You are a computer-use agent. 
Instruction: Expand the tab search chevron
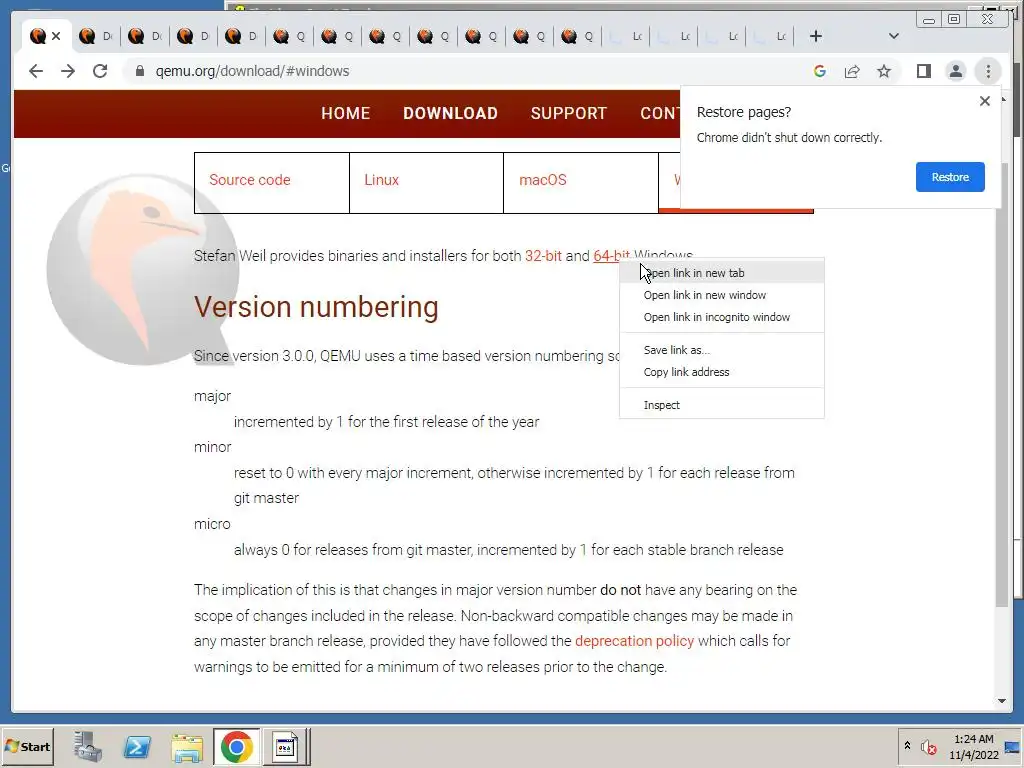pos(894,37)
